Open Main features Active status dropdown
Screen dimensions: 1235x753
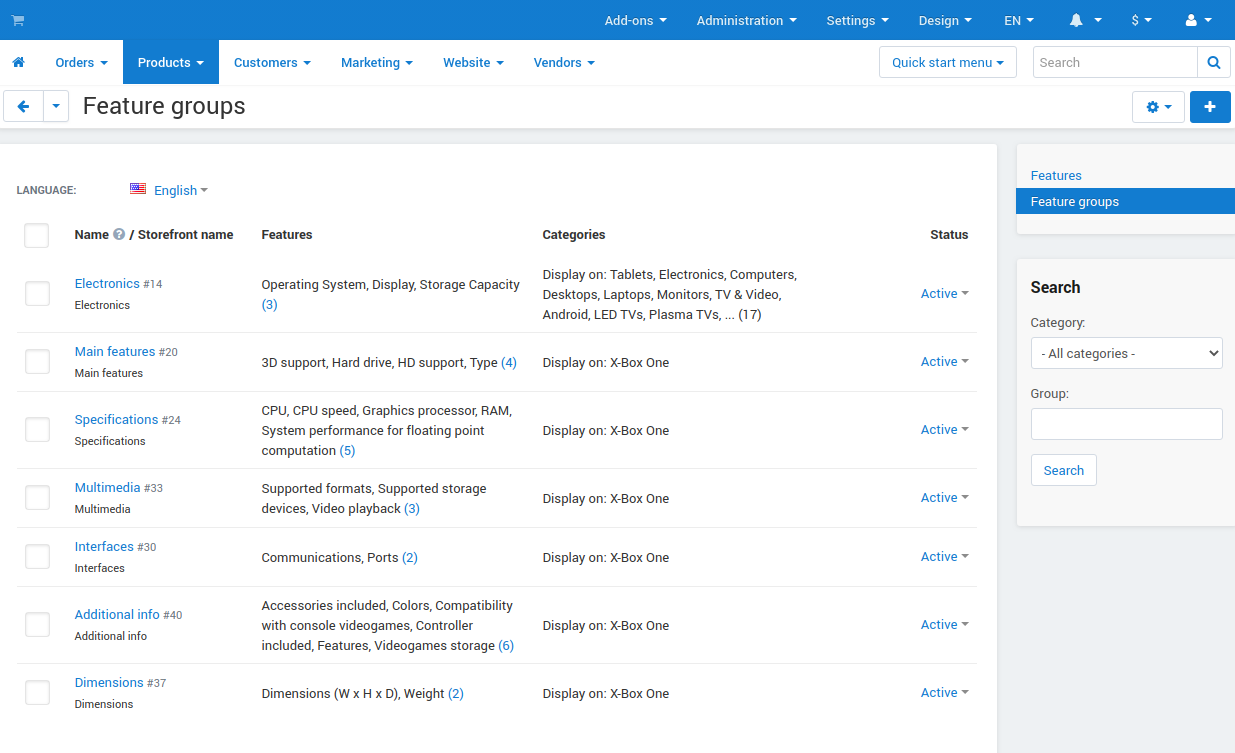click(944, 361)
